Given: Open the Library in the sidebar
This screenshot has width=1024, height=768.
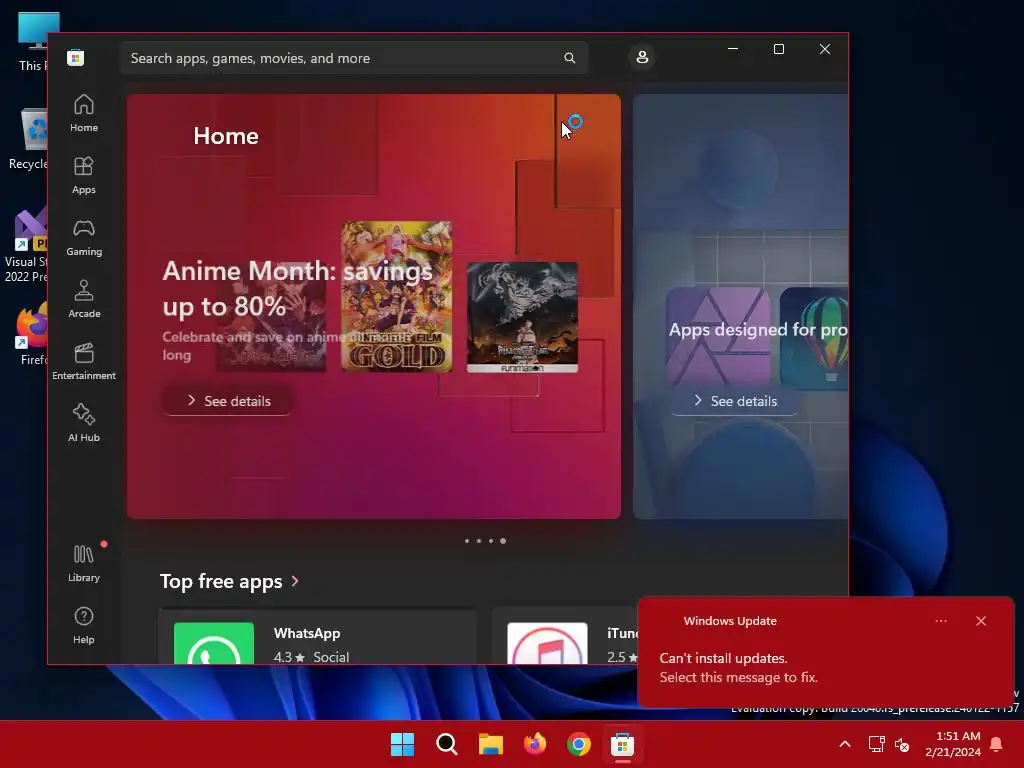Looking at the screenshot, I should (x=84, y=563).
